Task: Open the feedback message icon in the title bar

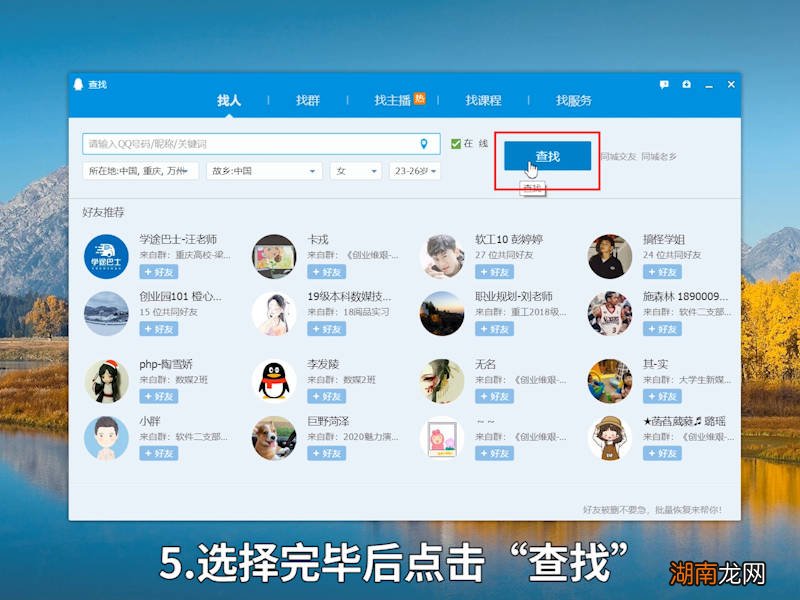Action: click(663, 85)
